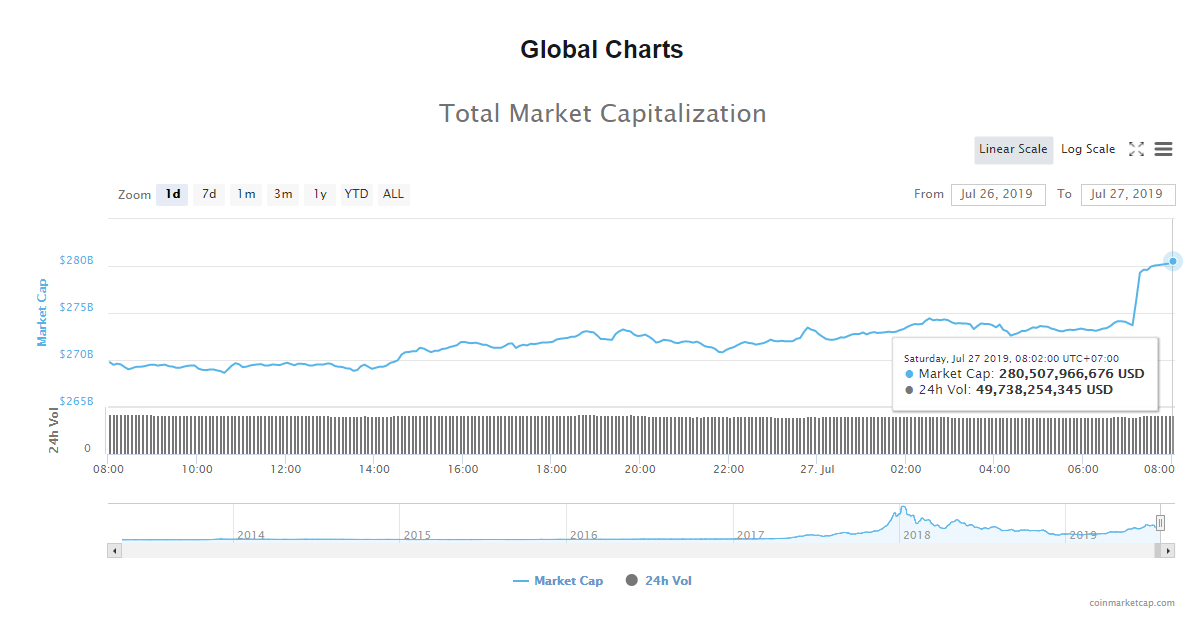
Task: Set zoom range to 7d
Action: 209,195
